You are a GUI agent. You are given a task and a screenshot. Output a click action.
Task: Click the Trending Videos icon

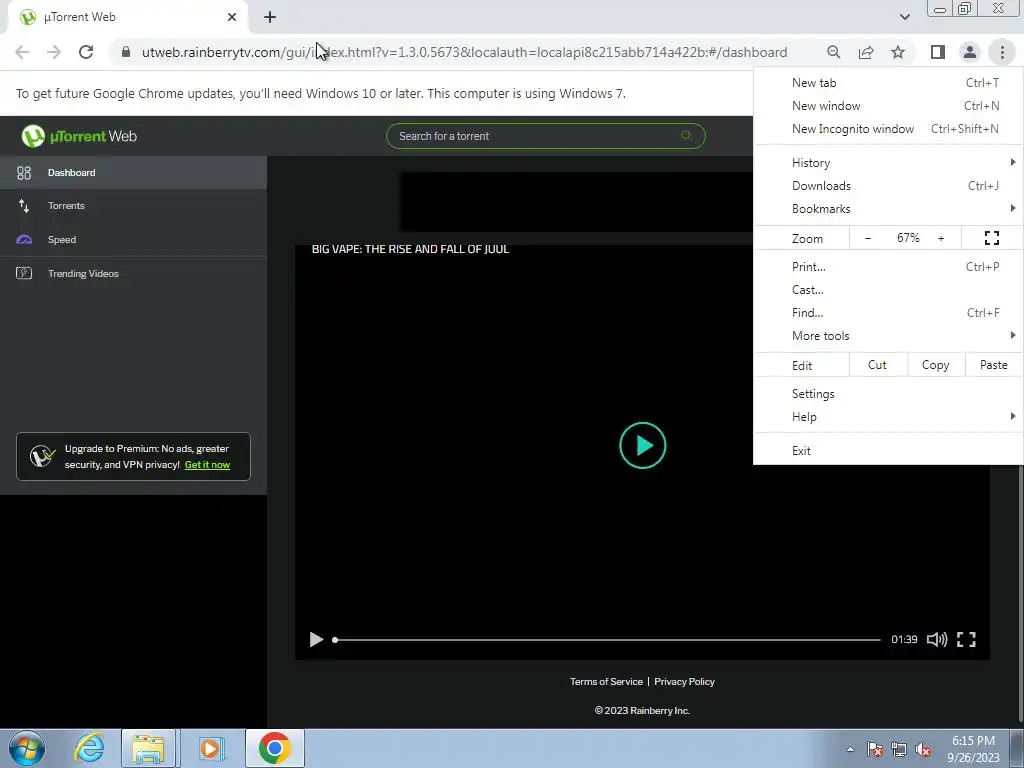point(24,273)
